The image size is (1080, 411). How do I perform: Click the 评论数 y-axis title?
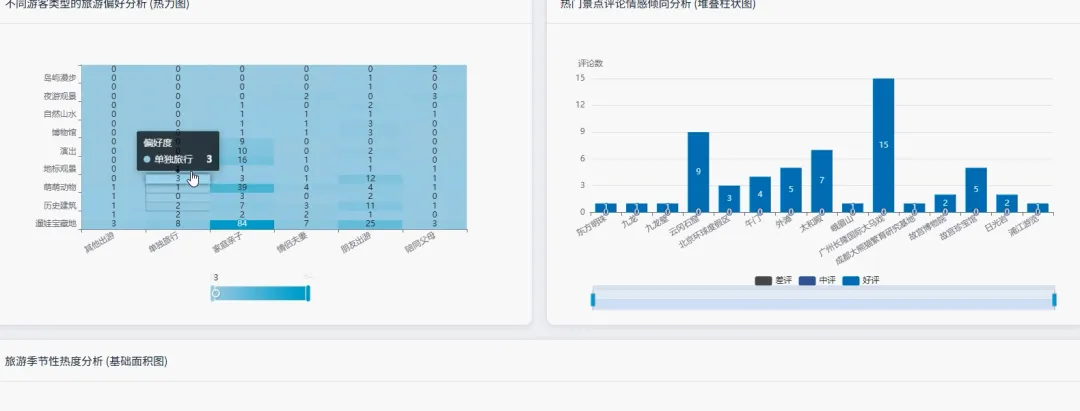tap(590, 63)
